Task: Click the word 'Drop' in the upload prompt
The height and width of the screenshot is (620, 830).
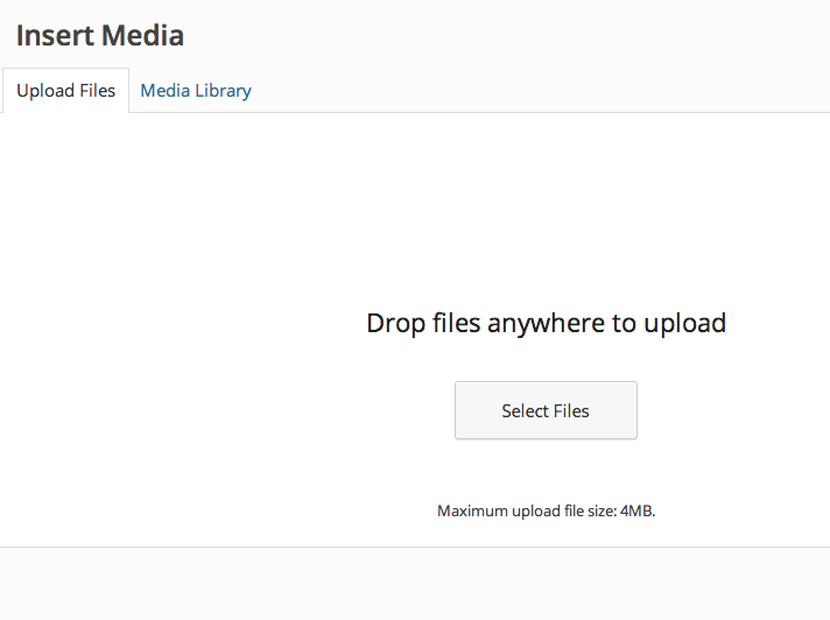Action: (395, 323)
